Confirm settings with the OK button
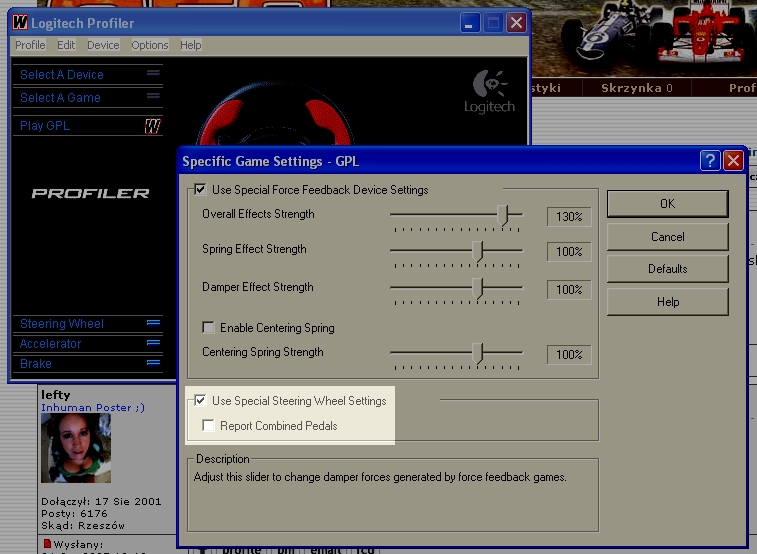 [x=667, y=204]
